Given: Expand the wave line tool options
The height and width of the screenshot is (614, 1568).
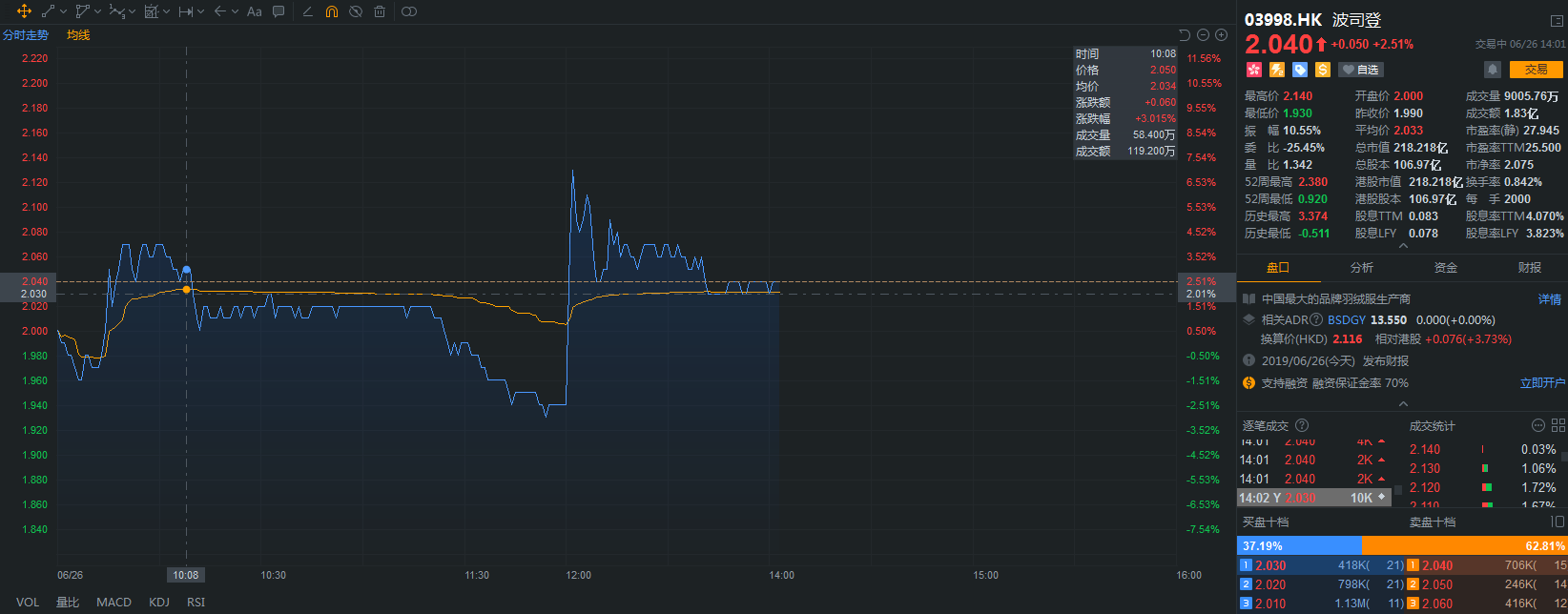Looking at the screenshot, I should (x=132, y=11).
